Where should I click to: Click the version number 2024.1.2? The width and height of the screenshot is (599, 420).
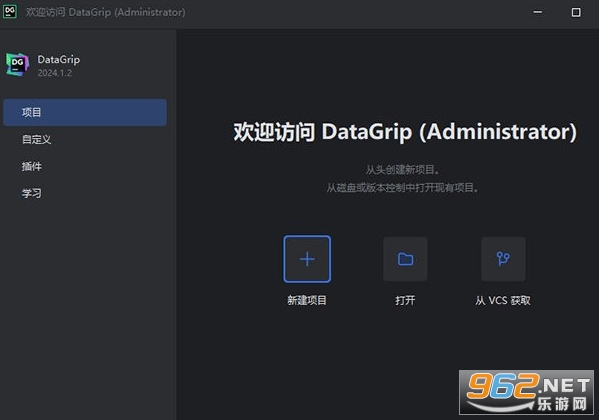click(55, 73)
